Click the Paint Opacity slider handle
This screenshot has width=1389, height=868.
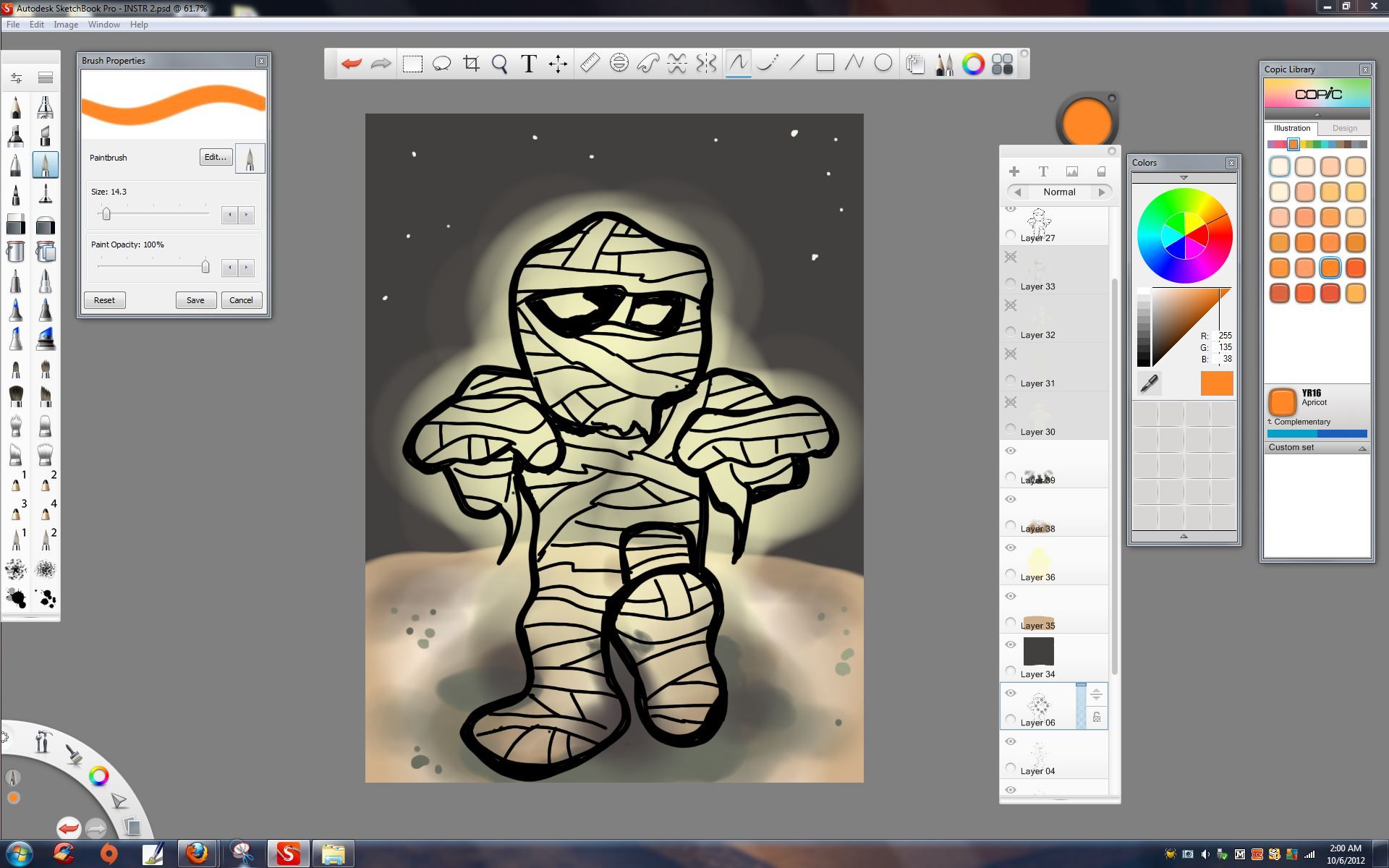[205, 268]
